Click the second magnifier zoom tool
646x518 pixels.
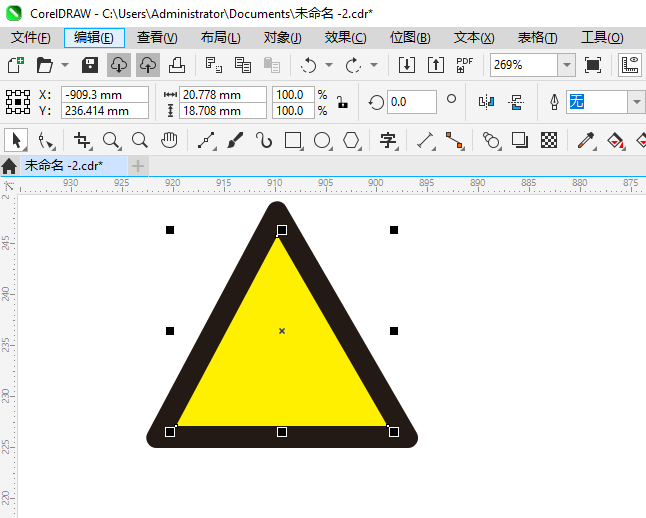point(140,141)
